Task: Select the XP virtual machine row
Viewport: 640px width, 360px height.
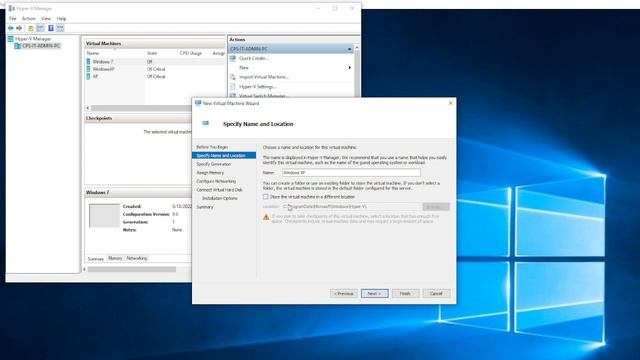Action: pos(155,76)
